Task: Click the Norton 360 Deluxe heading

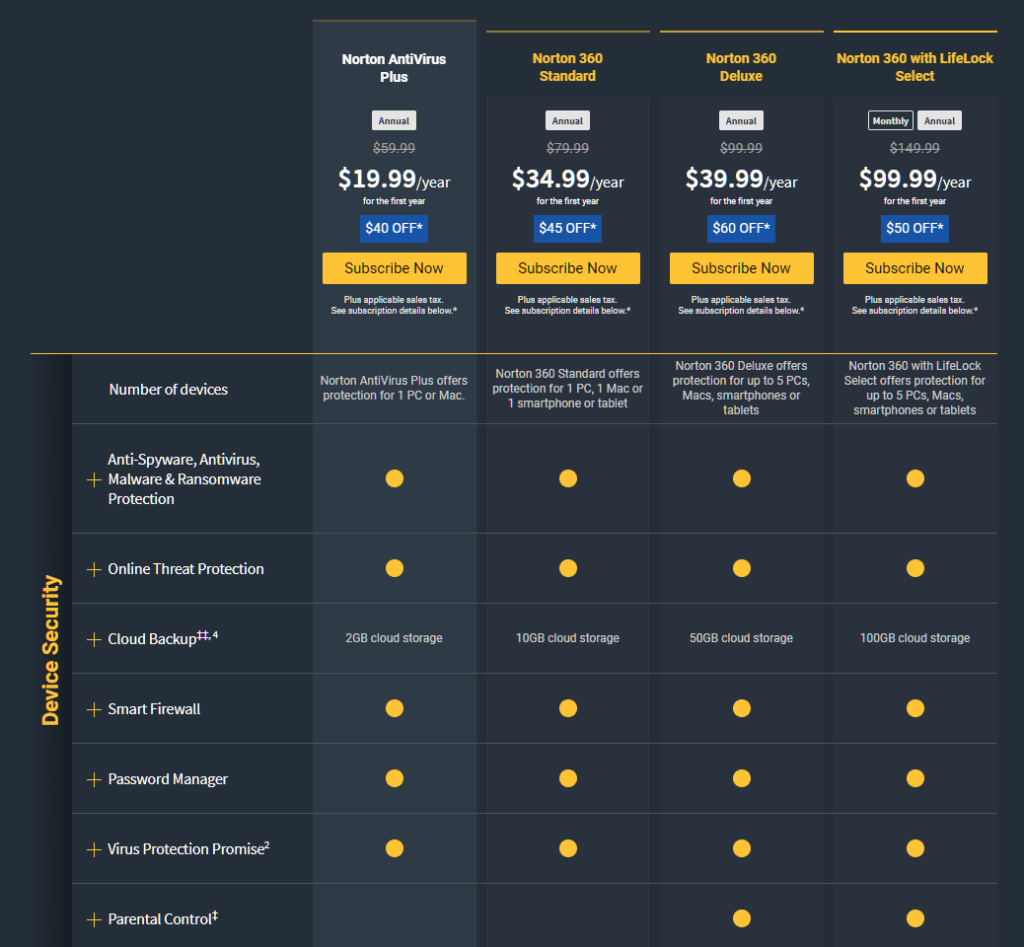Action: (x=741, y=67)
